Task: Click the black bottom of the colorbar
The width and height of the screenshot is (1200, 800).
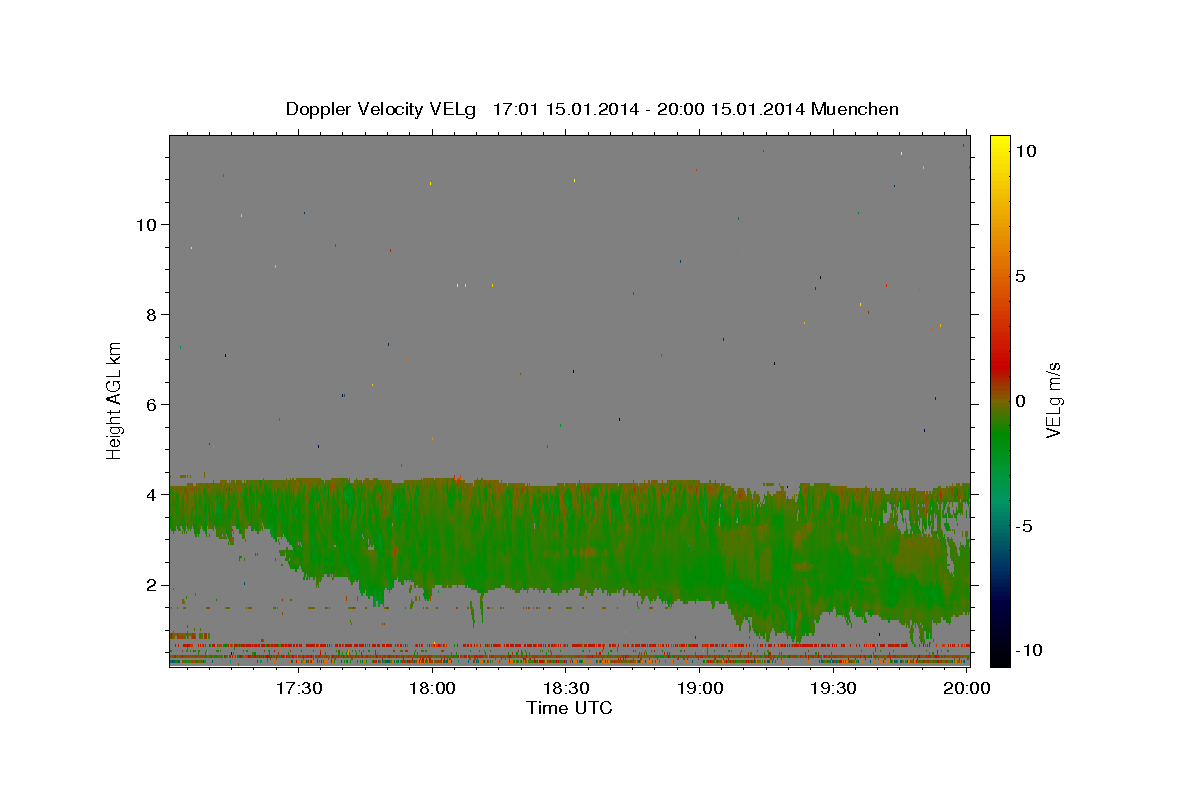Action: [1000, 655]
